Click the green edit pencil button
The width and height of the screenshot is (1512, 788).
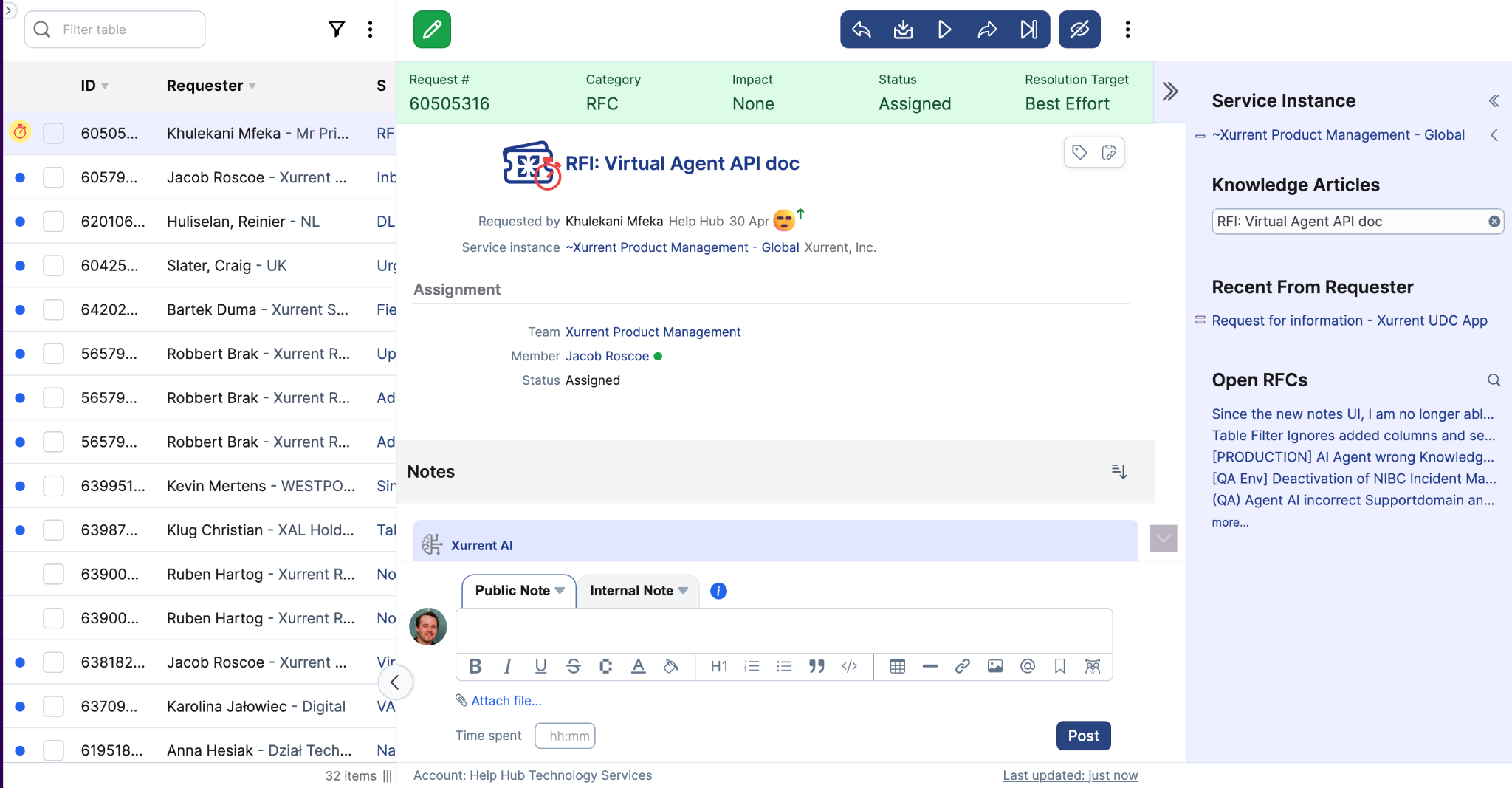click(432, 30)
